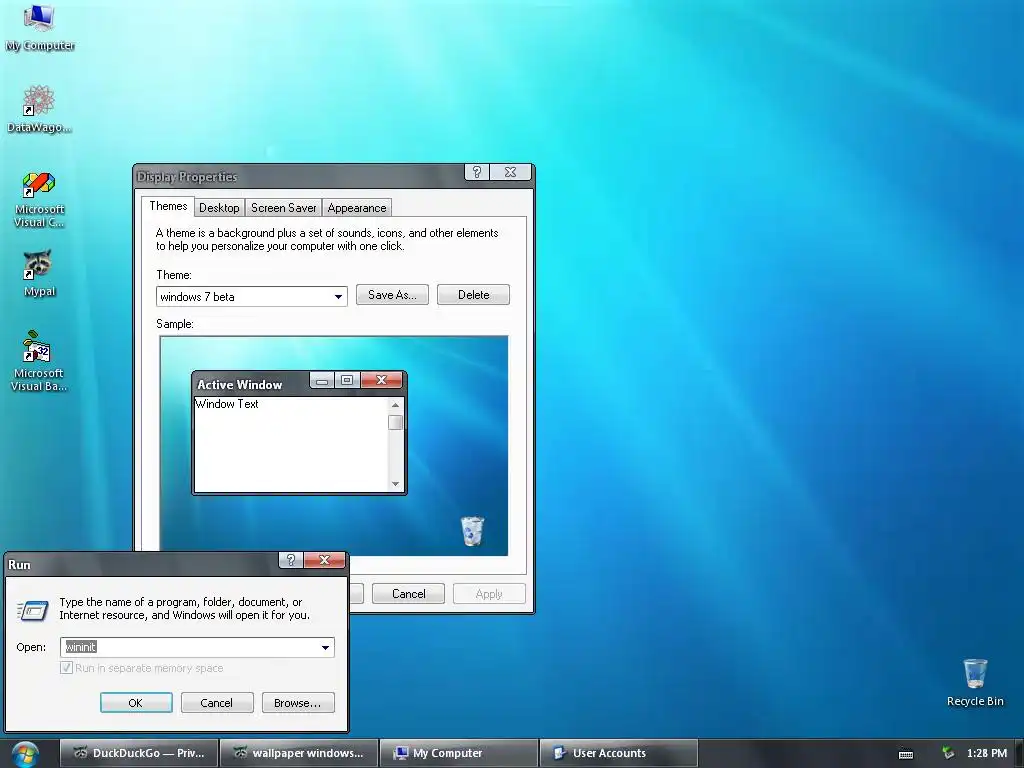This screenshot has width=1024, height=768.
Task: Click the Save As... button
Action: (392, 295)
